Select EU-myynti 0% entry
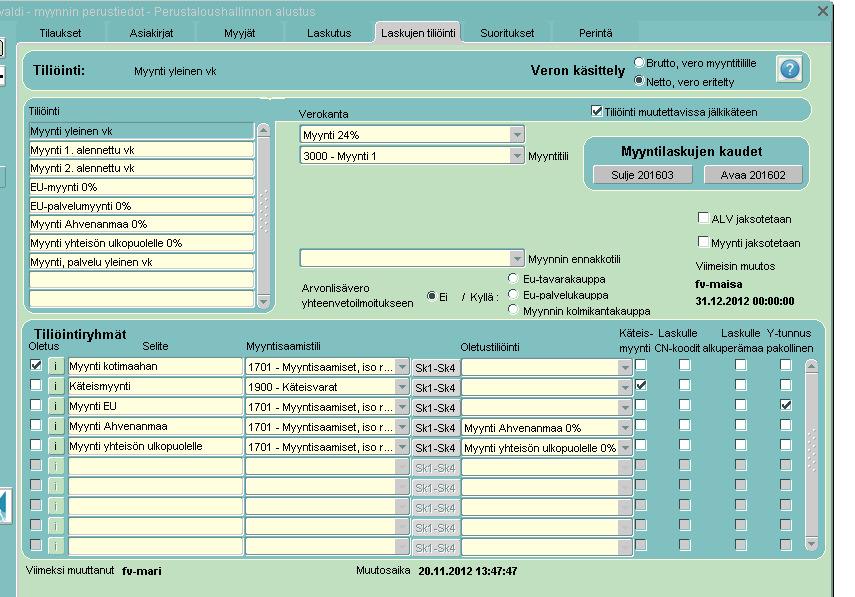The image size is (855, 597). click(142, 187)
